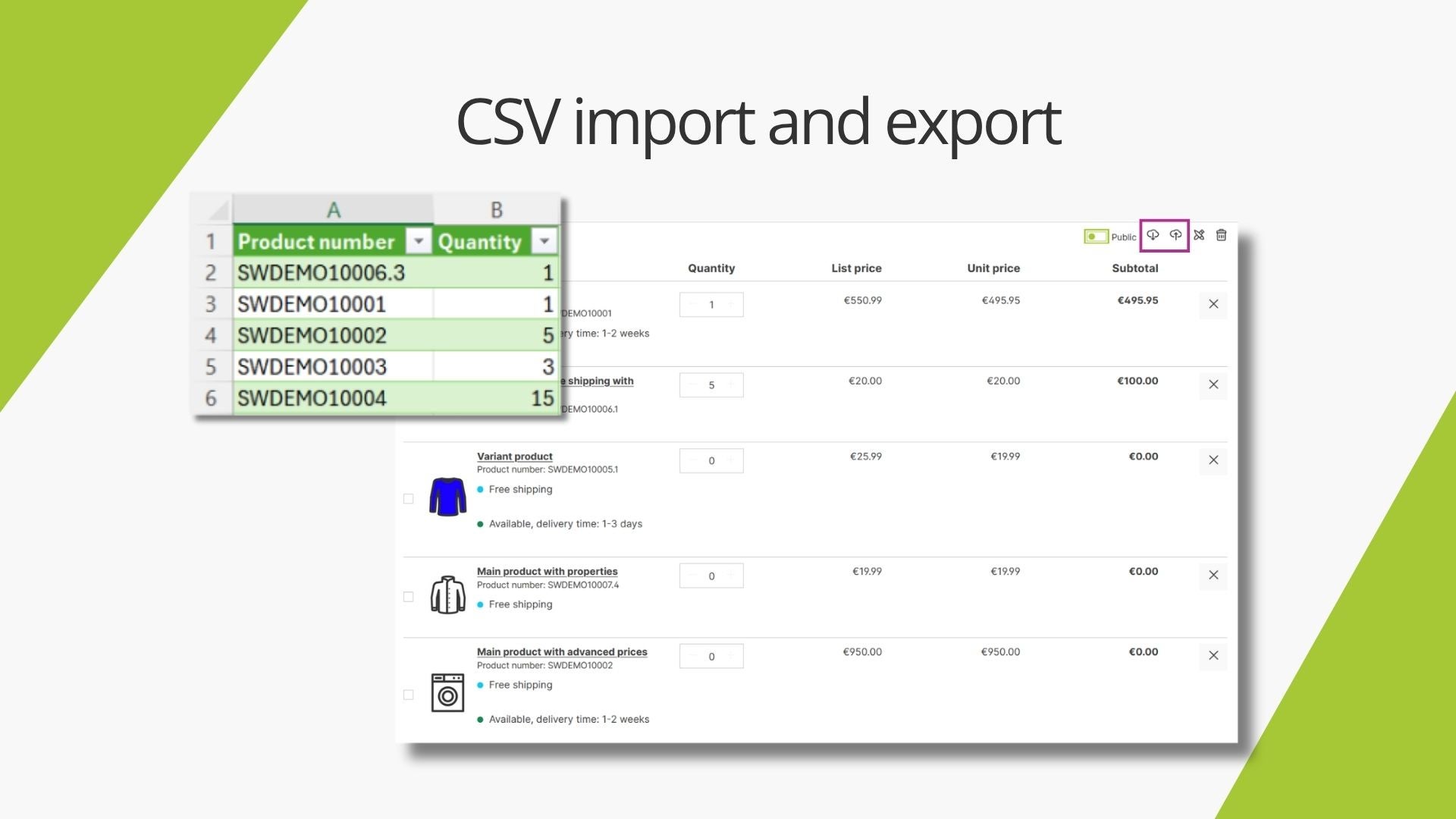Screen dimensions: 1456x819
Task: Click Main product with properties quantity field
Action: 711,576
